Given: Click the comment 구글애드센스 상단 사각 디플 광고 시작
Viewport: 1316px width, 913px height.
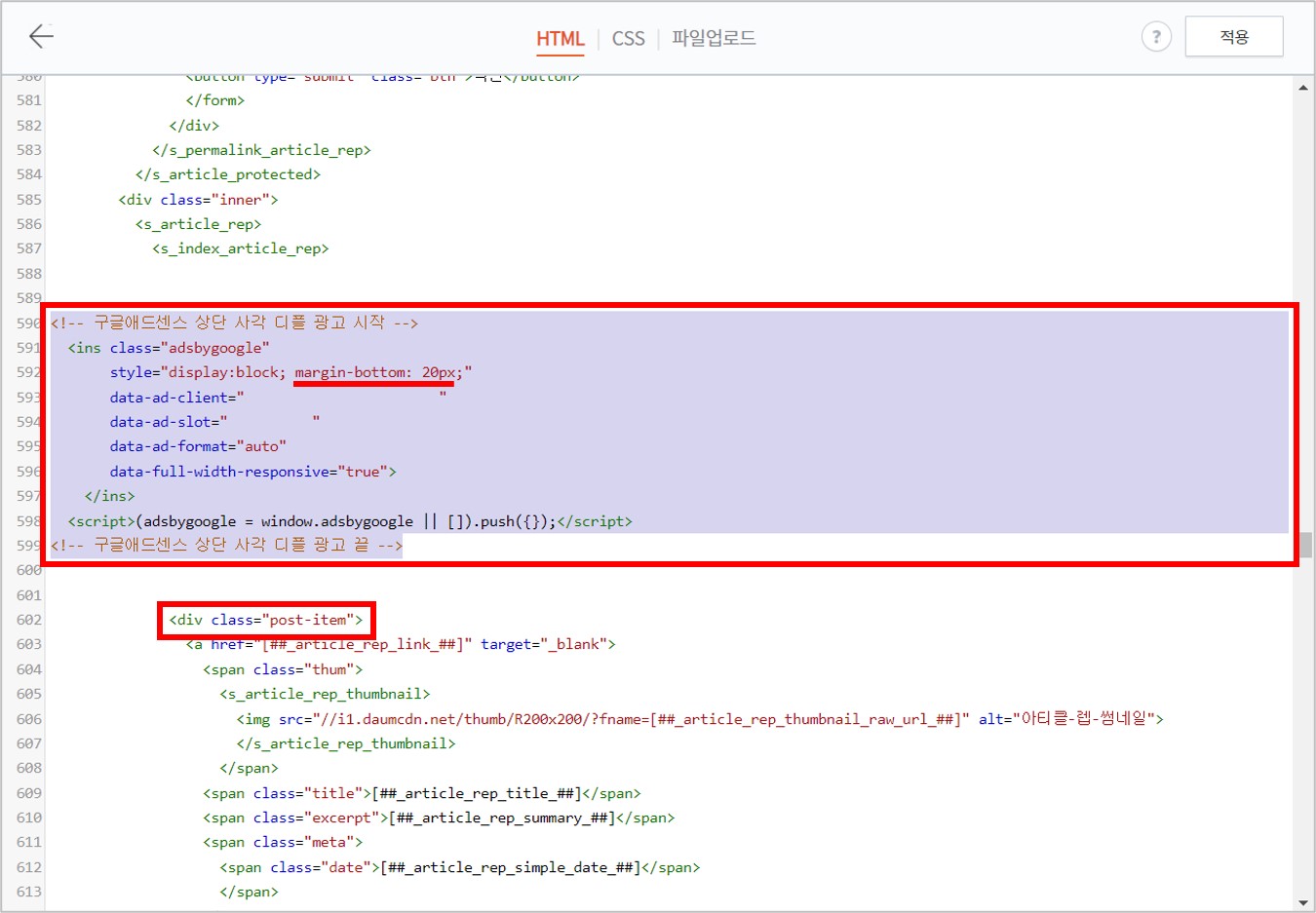Looking at the screenshot, I should (234, 323).
